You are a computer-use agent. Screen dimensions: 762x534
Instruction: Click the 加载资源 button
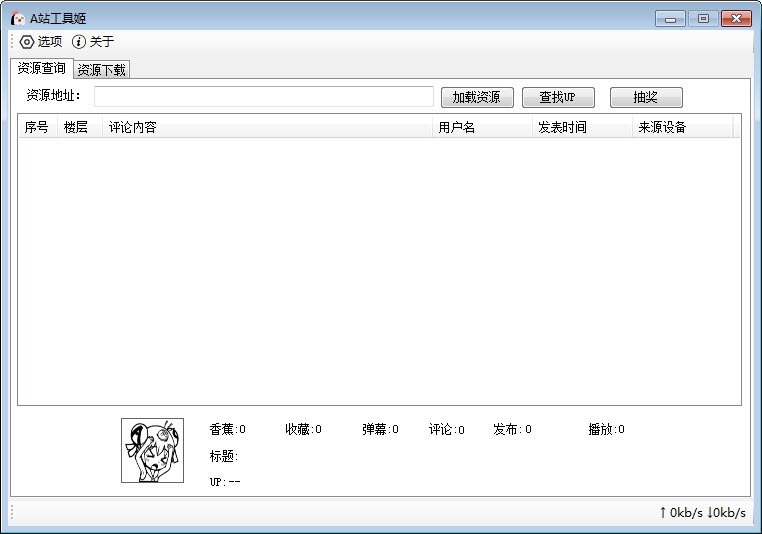click(x=477, y=97)
